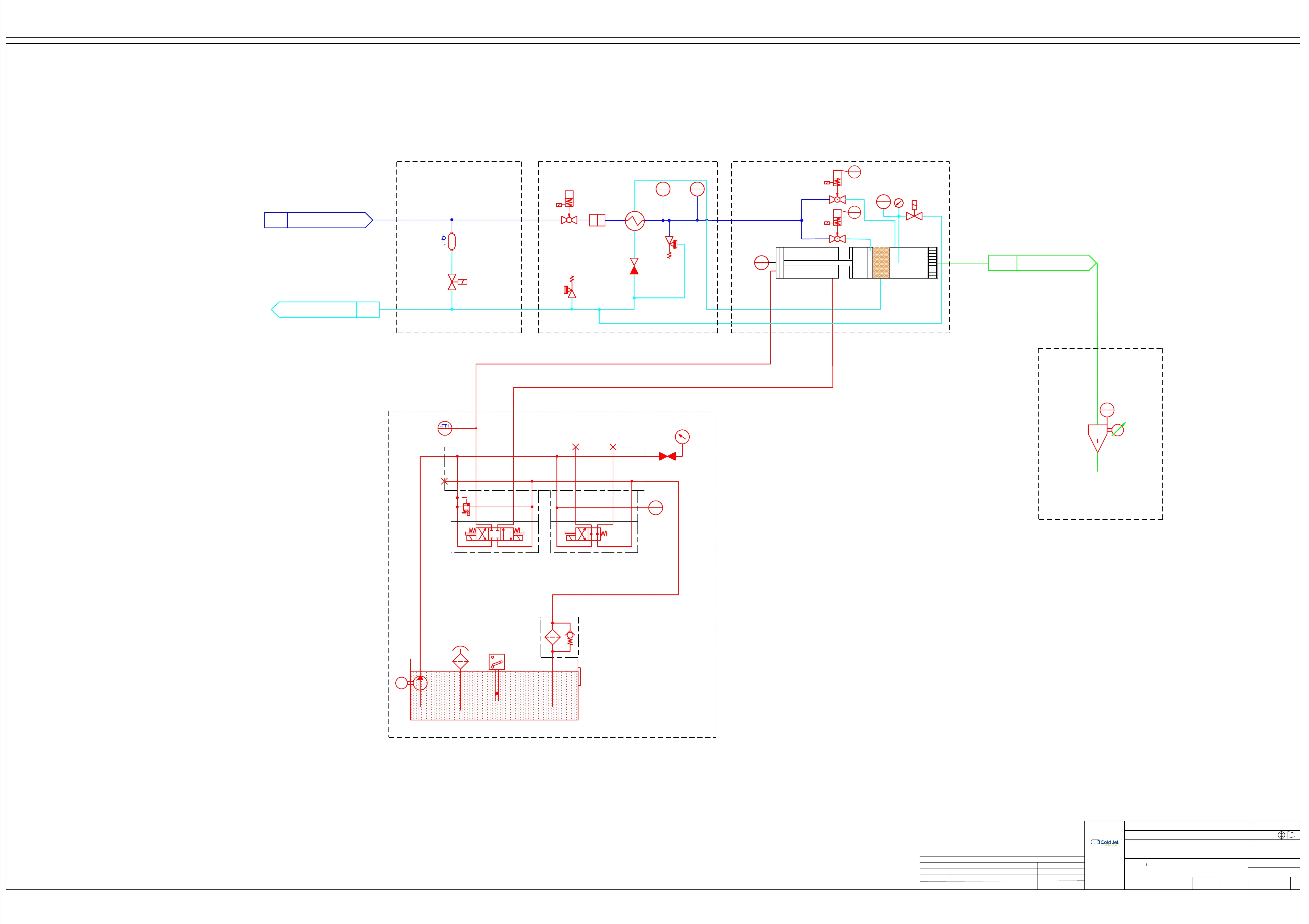
Task: Click the green outlet connector arrow
Action: (1042, 263)
